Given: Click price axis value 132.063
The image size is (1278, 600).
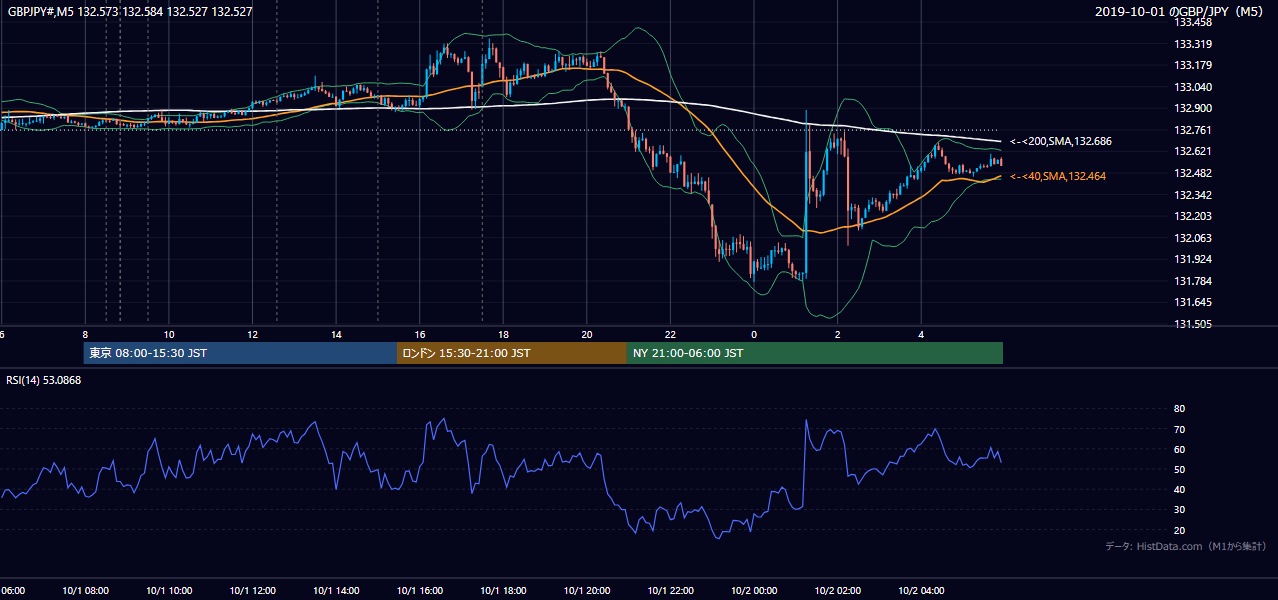Looking at the screenshot, I should 1193,238.
